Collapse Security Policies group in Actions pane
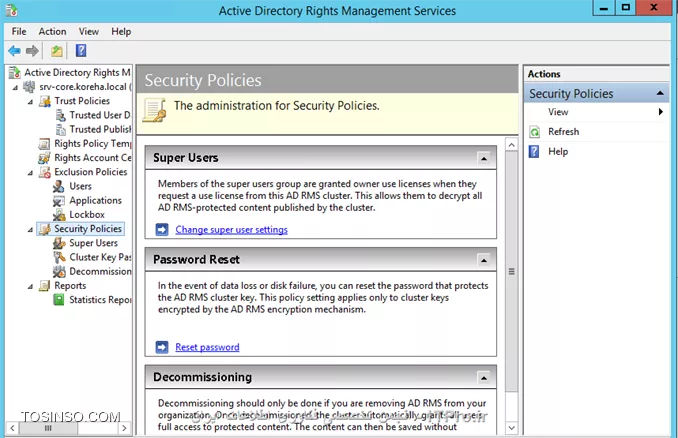The image size is (678, 438). 660,93
